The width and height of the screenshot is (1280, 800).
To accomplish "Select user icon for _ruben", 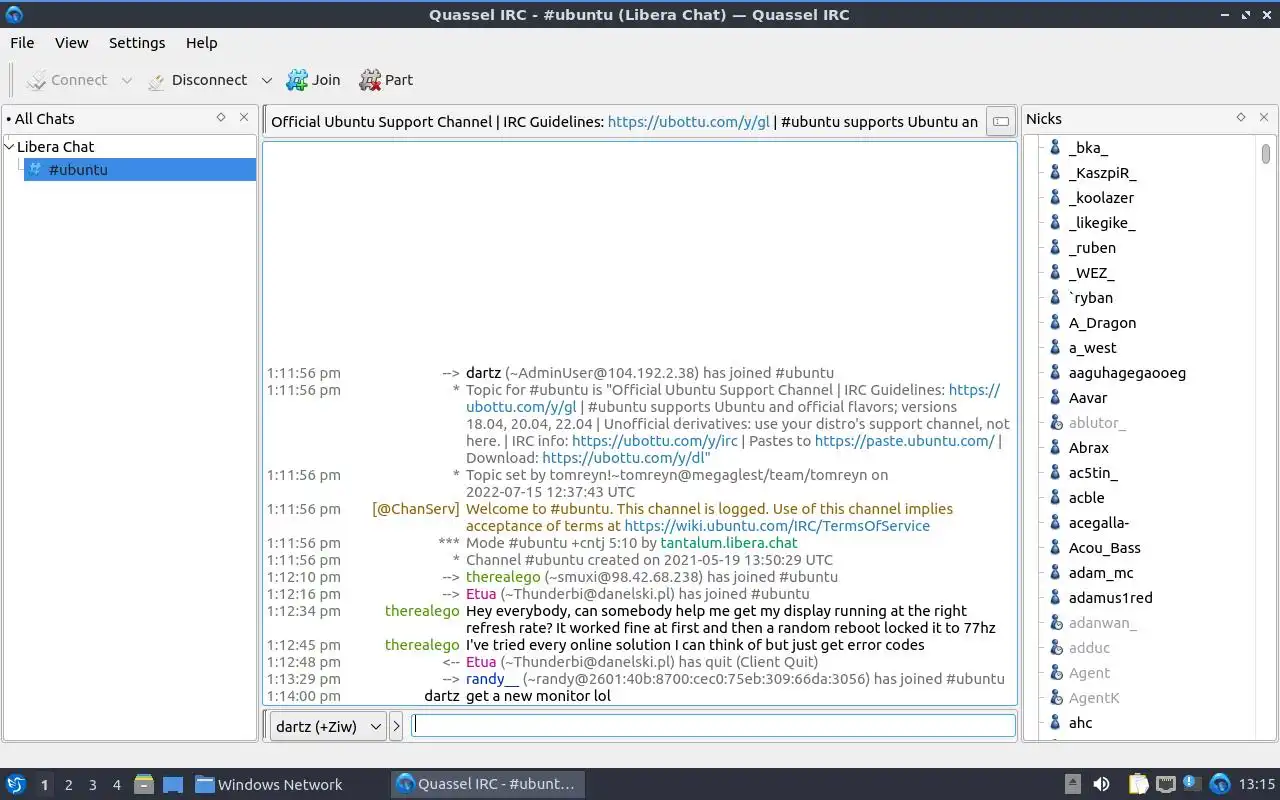I will tap(1054, 248).
